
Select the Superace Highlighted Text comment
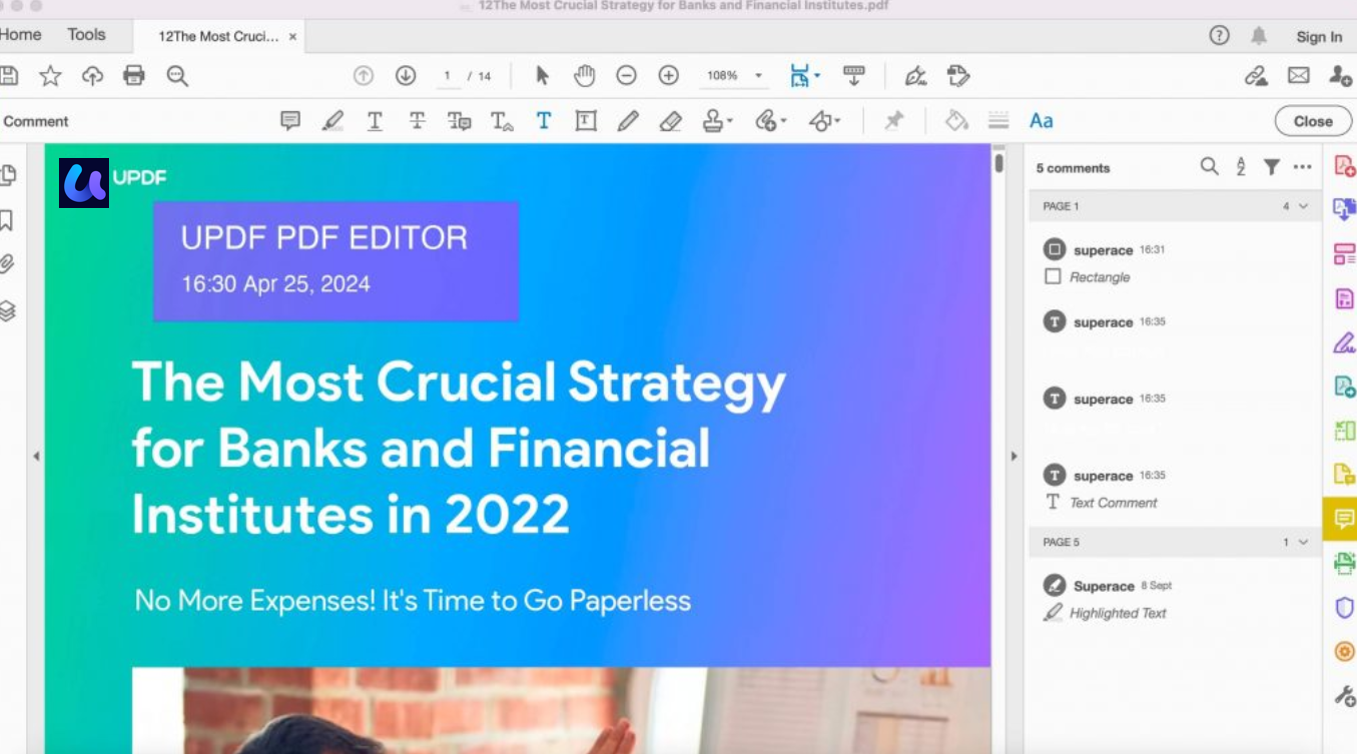point(1175,598)
